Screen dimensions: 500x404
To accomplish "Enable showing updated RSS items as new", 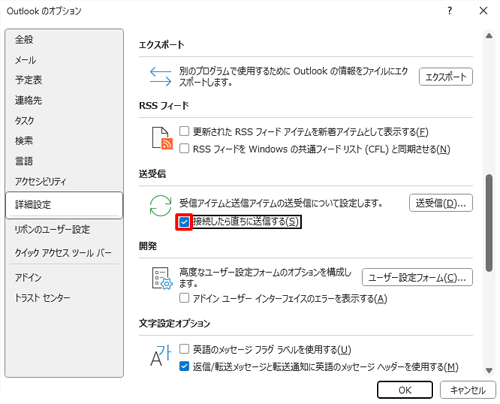I will tap(184, 131).
